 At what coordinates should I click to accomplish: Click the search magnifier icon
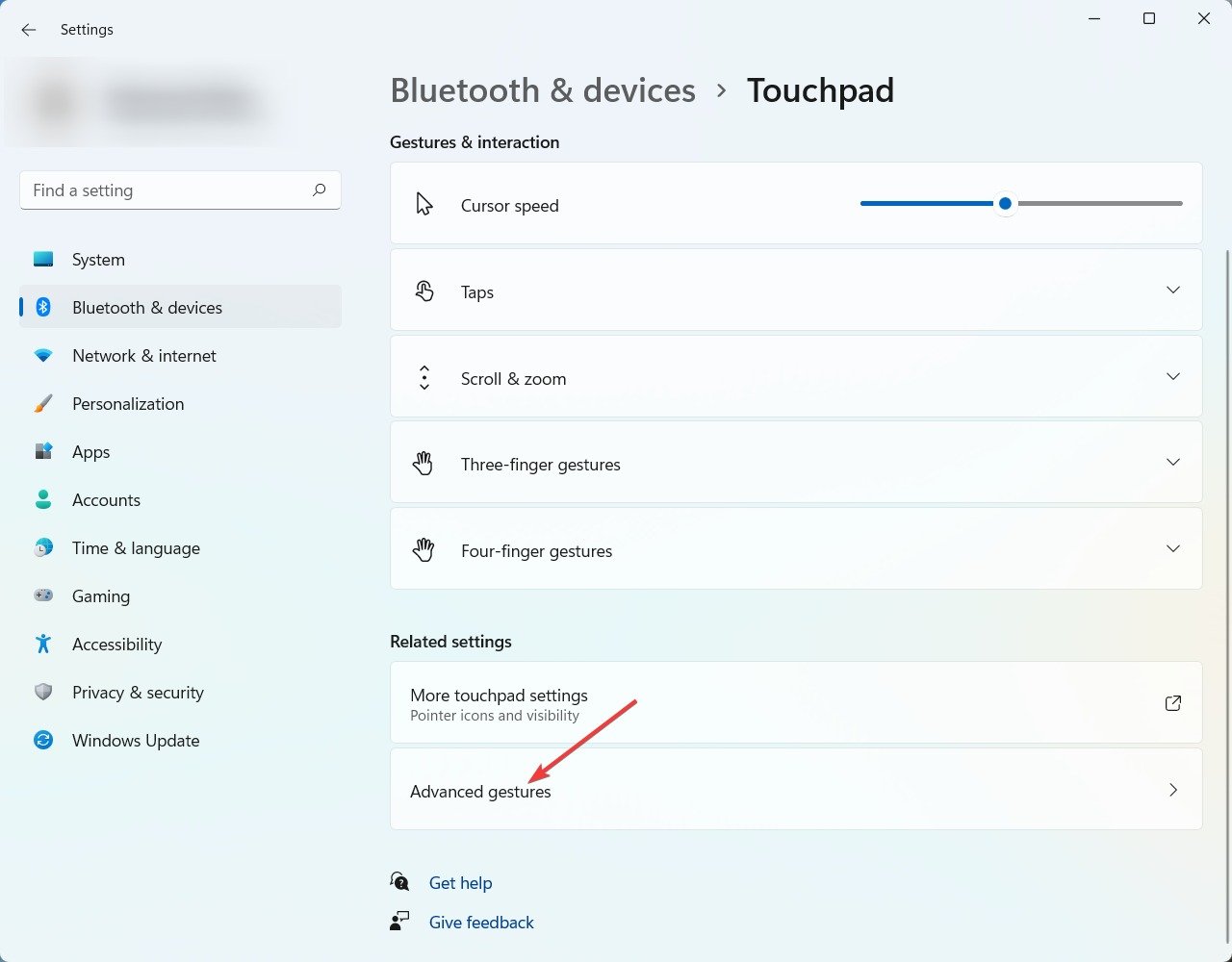click(320, 190)
